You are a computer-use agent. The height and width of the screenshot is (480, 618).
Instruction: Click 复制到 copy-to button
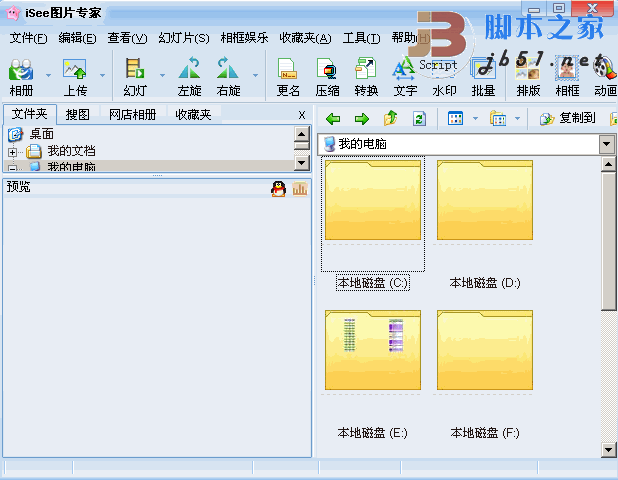[568, 118]
